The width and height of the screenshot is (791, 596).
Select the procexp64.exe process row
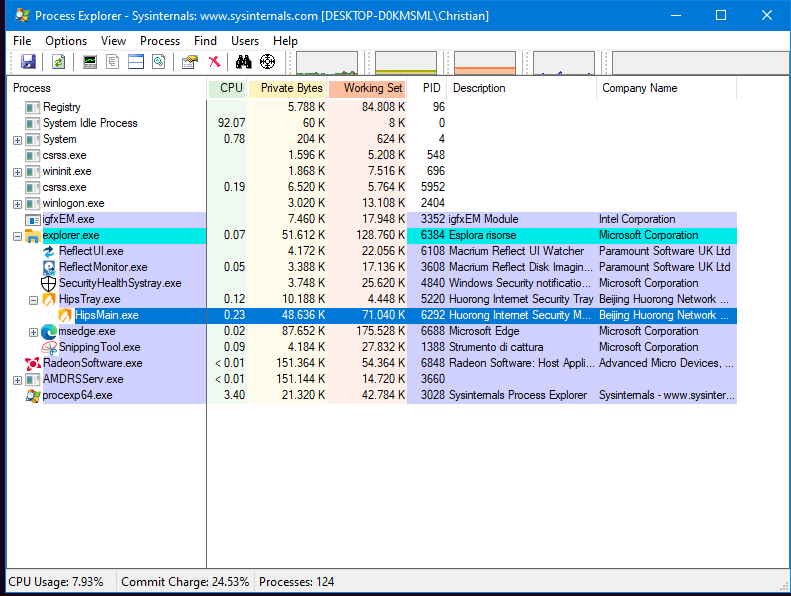point(78,395)
